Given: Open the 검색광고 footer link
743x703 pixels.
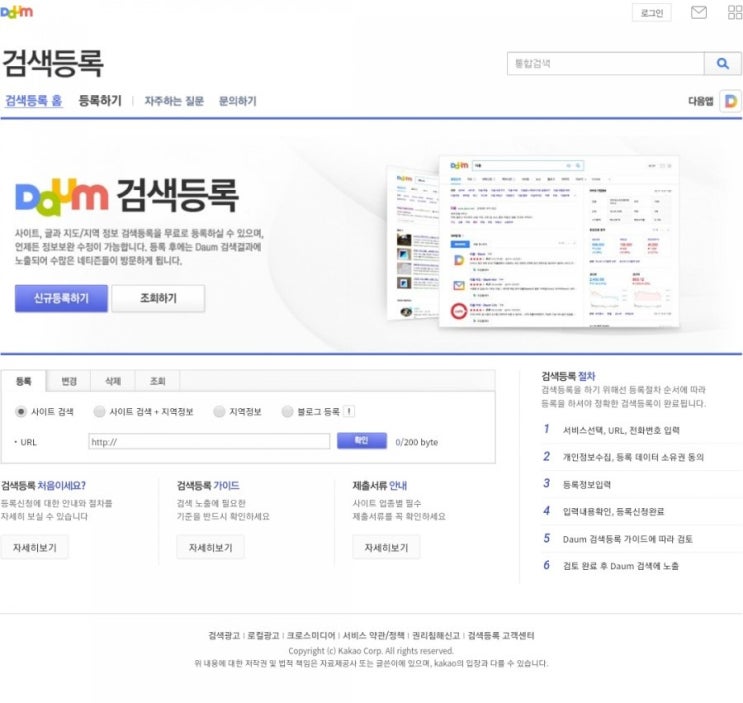Looking at the screenshot, I should click(x=224, y=636).
